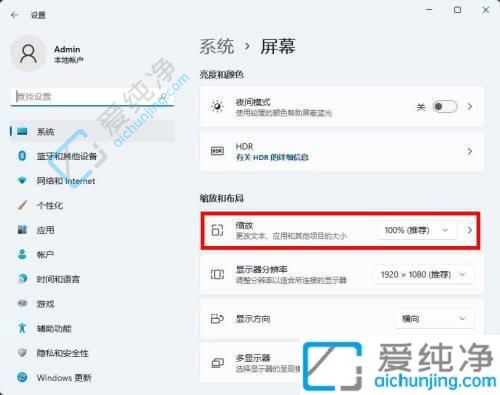Click the Admin account name
Viewport: 500px width, 395px height.
pos(67,49)
